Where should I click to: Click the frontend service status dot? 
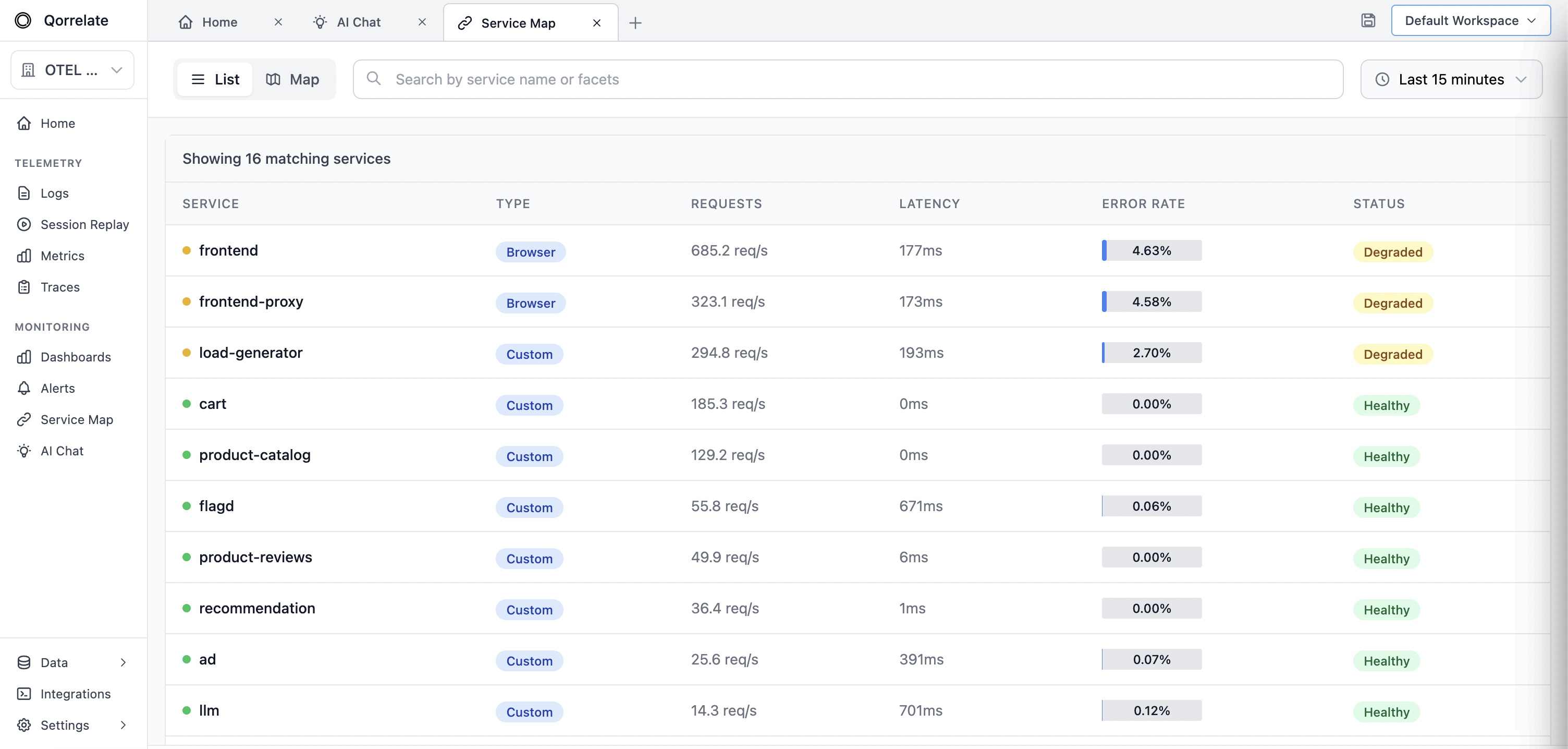[x=187, y=250]
